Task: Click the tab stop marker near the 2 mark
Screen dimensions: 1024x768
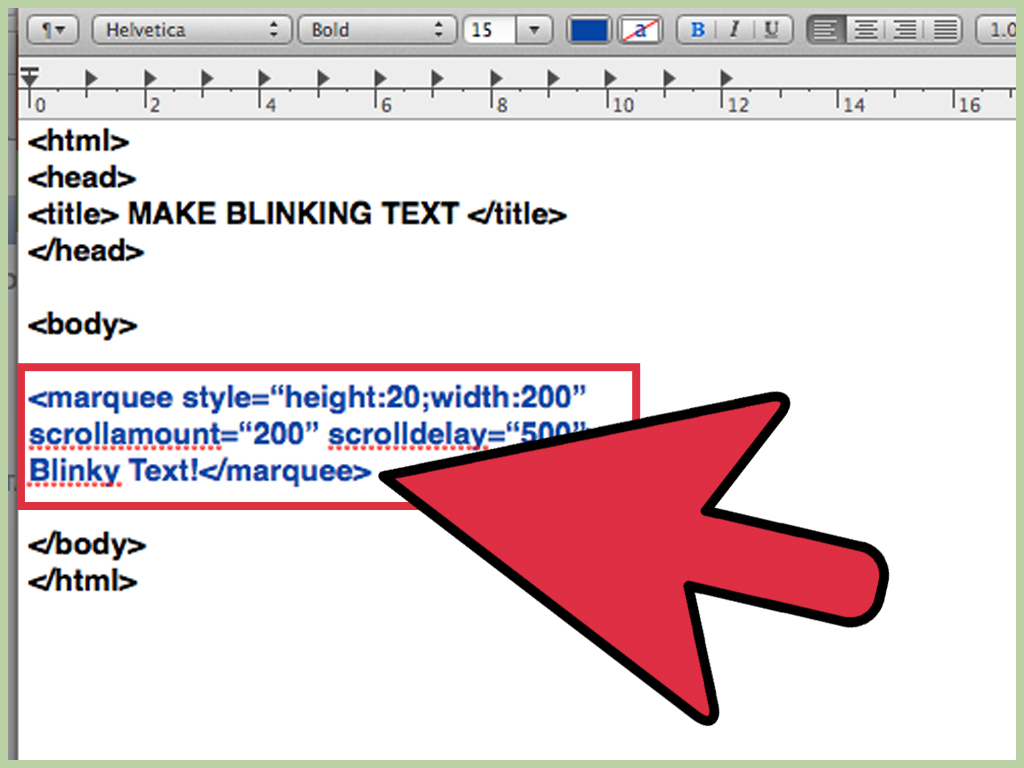Action: pyautogui.click(x=148, y=76)
